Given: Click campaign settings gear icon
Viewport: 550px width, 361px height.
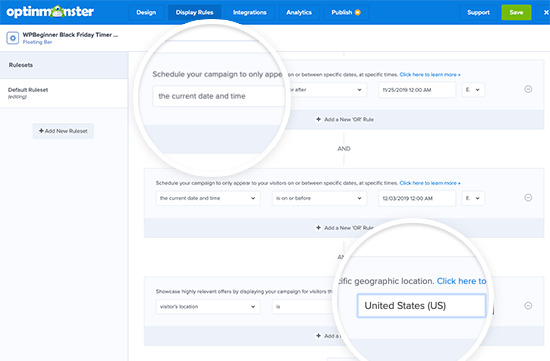Looking at the screenshot, I should click(x=13, y=38).
